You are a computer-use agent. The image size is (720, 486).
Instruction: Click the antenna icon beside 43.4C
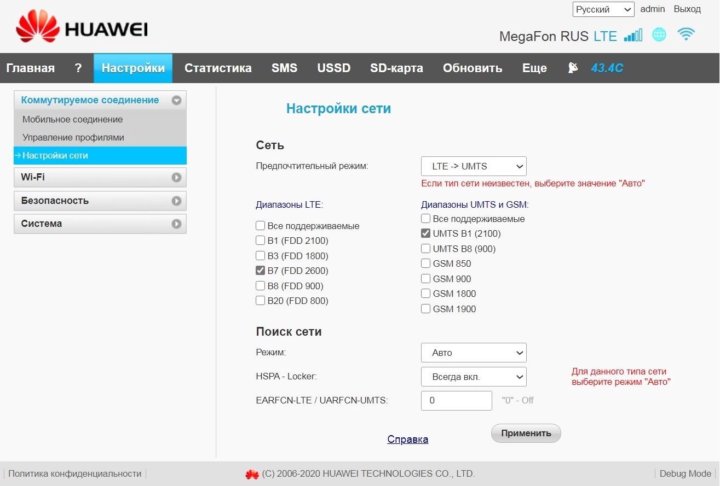click(x=572, y=68)
